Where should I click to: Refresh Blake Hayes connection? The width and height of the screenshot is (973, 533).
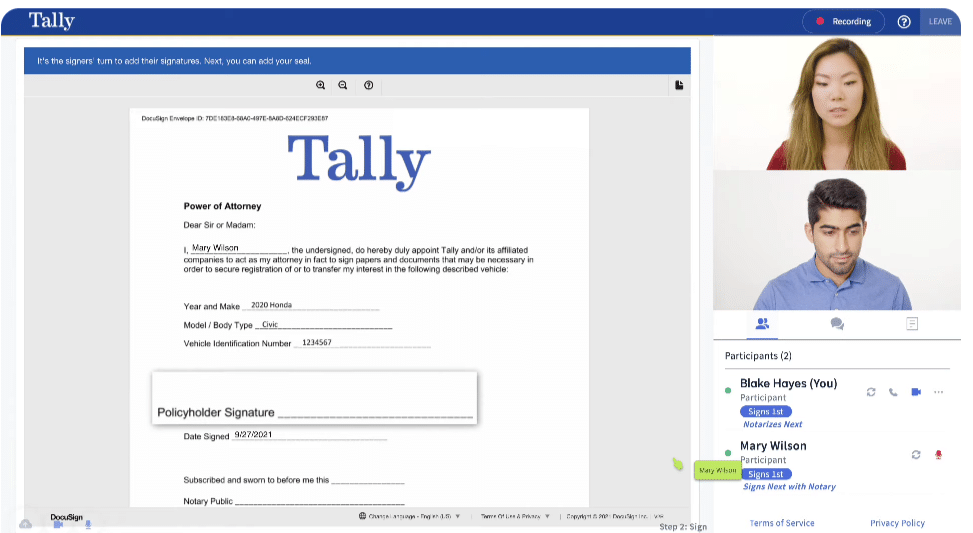click(871, 392)
